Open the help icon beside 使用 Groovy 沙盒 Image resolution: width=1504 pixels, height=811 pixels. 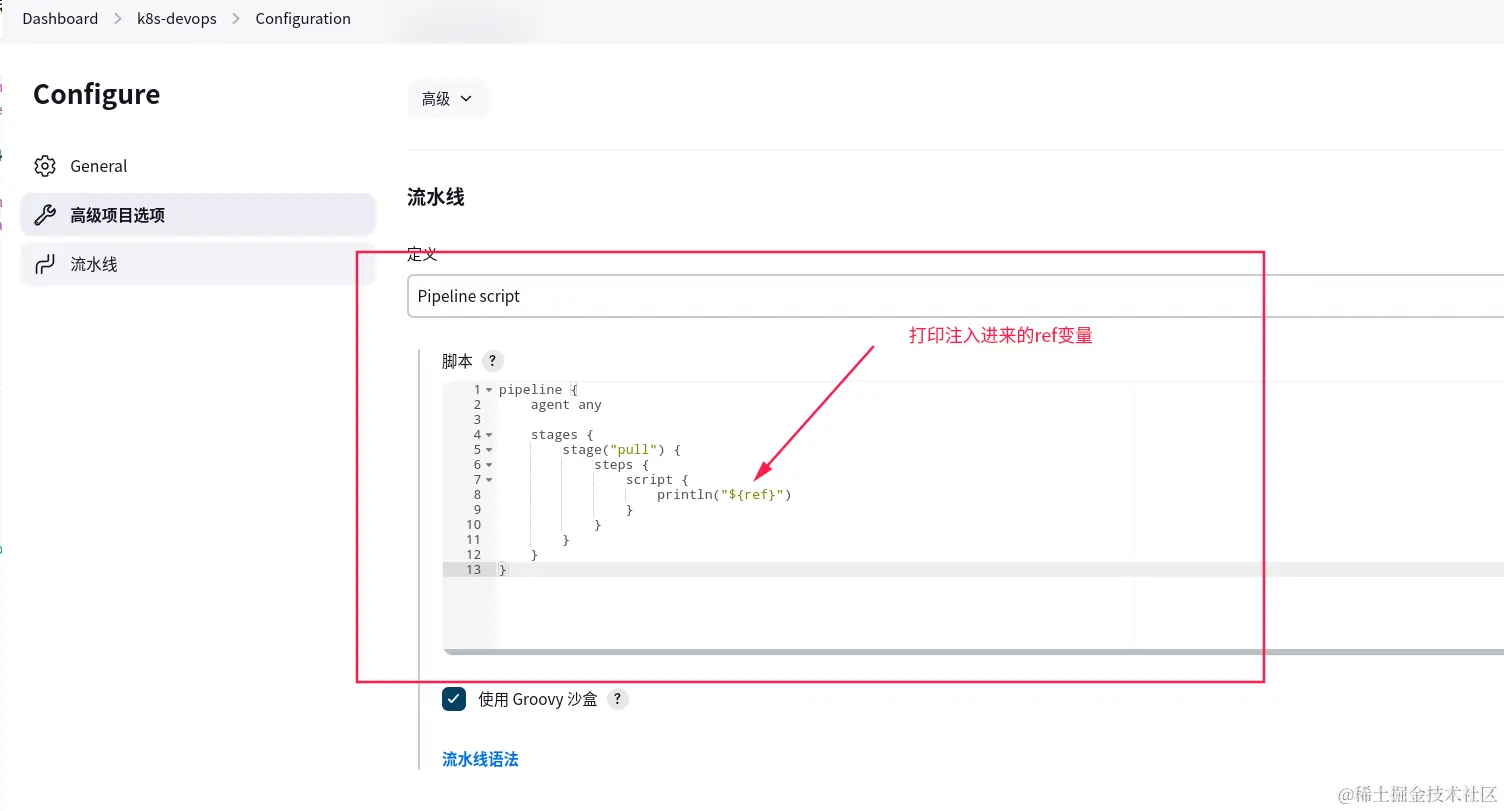(x=618, y=699)
